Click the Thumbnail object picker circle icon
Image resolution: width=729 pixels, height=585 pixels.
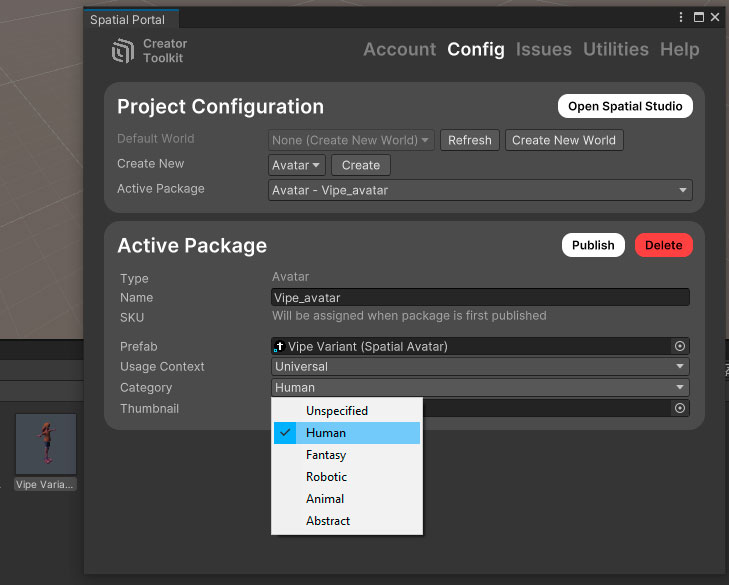680,408
